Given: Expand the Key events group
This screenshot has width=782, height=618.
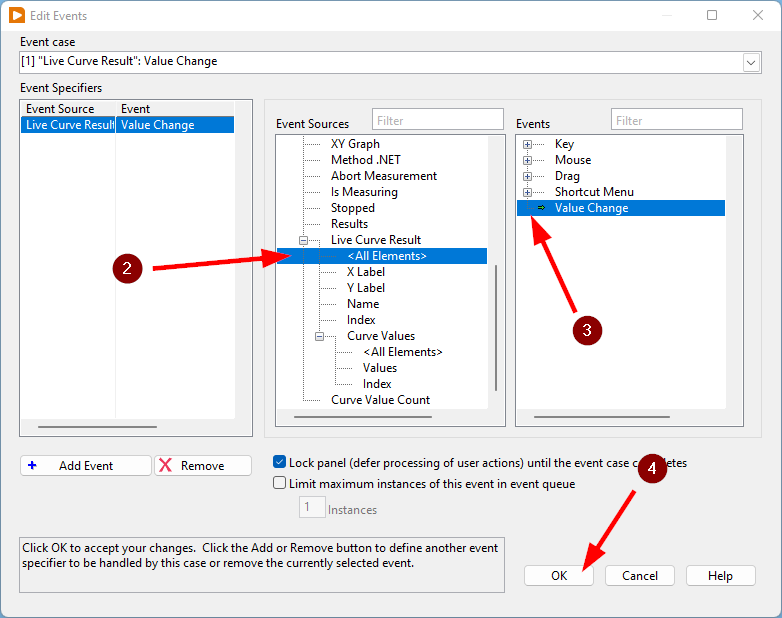Looking at the screenshot, I should 527,144.
